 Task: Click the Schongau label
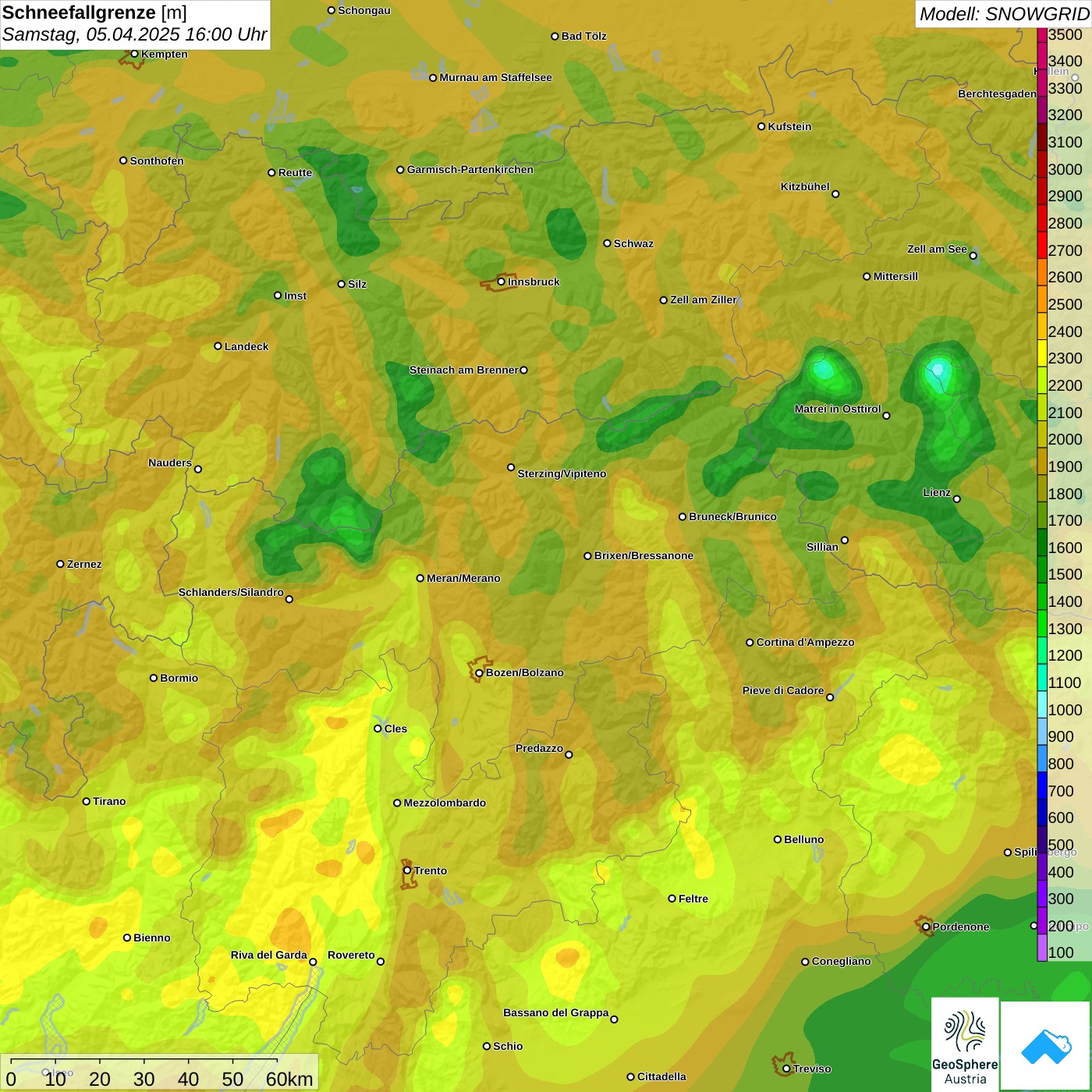pyautogui.click(x=364, y=10)
